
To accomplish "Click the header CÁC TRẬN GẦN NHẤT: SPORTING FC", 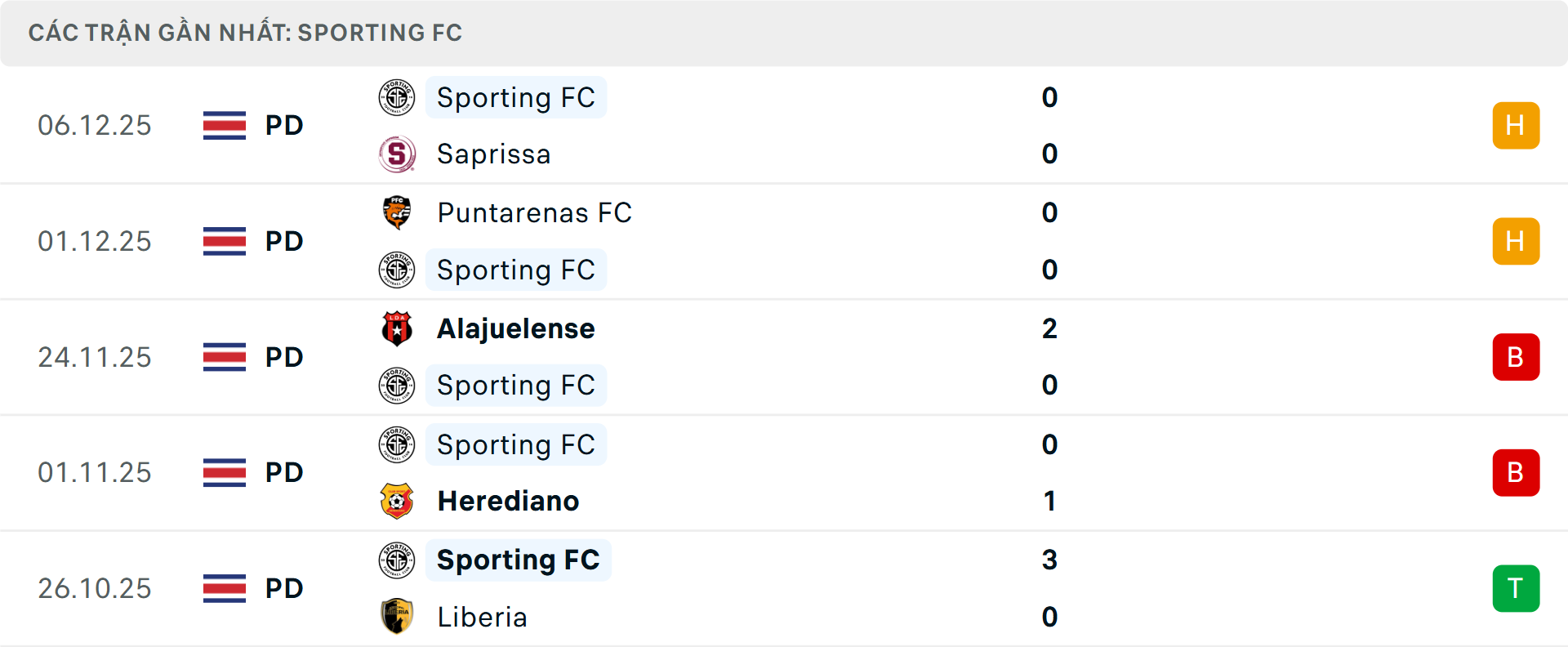I will pyautogui.click(x=246, y=33).
